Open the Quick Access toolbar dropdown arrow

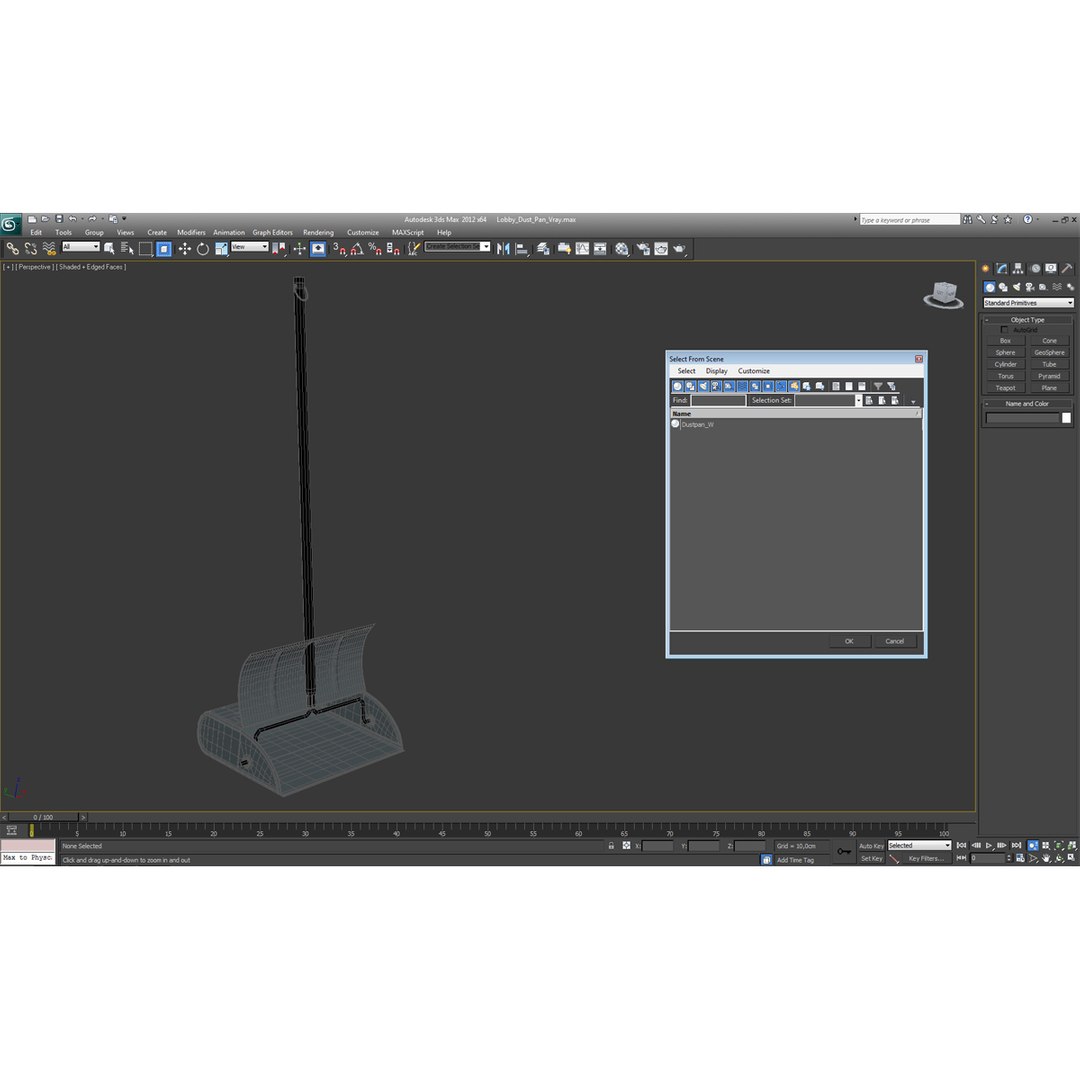(125, 219)
